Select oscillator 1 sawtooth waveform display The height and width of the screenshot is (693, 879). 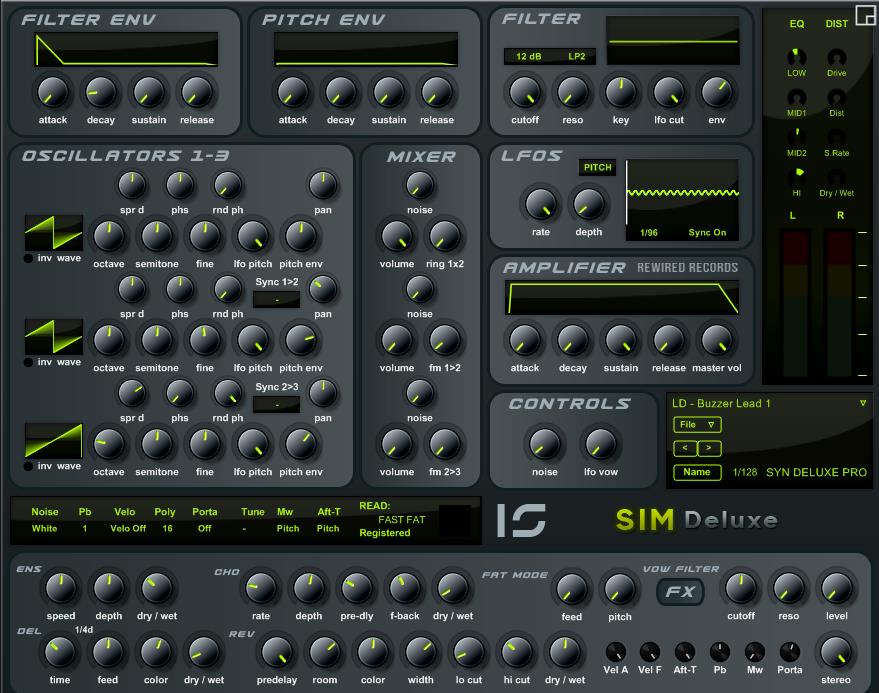53,233
